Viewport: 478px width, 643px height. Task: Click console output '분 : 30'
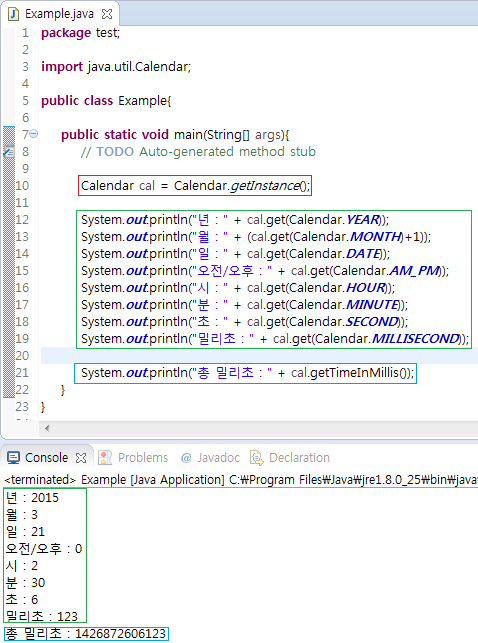tap(25, 583)
